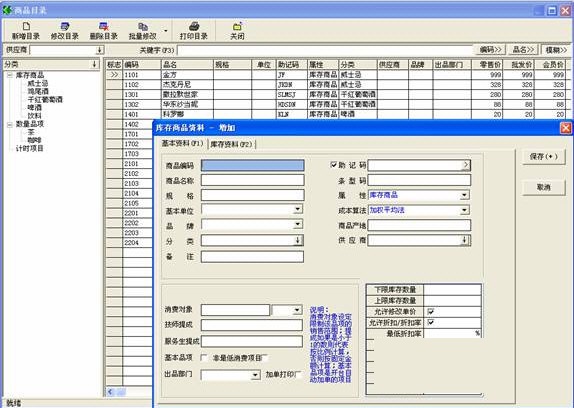Switch to the 库存资料(F2) tab
The height and width of the screenshot is (408, 574).
coord(231,144)
